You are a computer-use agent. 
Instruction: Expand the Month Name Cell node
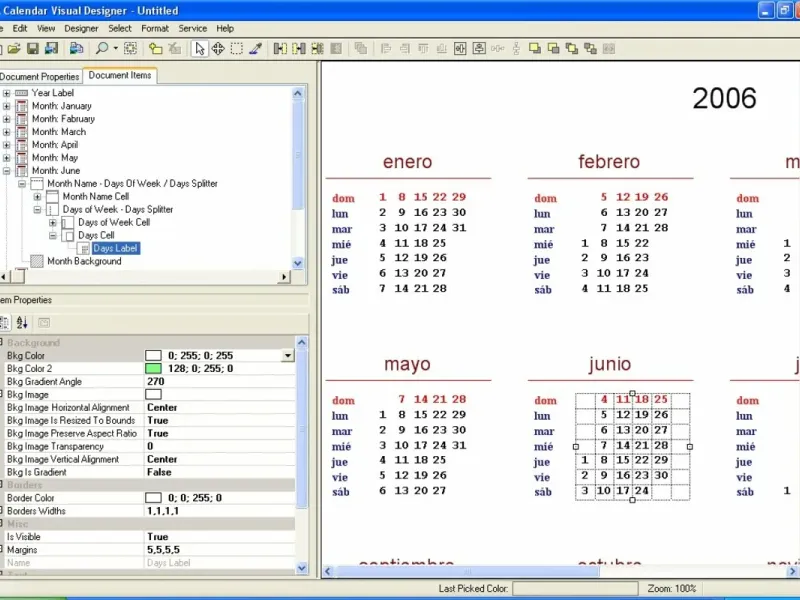click(x=37, y=196)
